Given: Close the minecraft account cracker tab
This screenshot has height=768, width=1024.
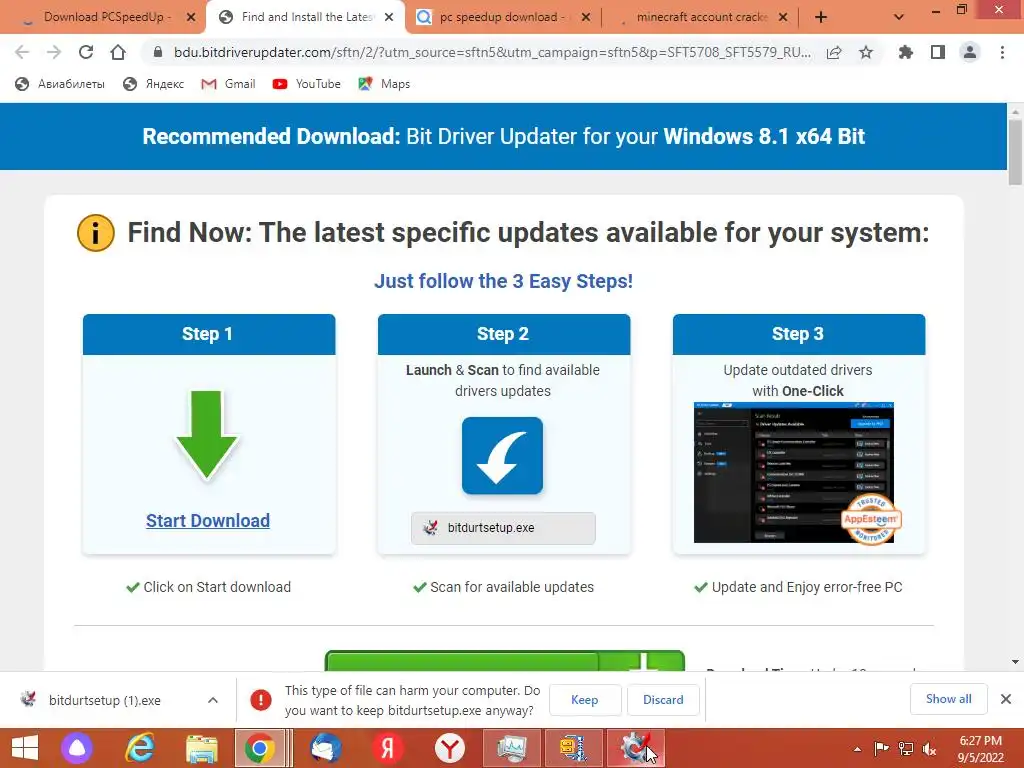Looking at the screenshot, I should click(x=783, y=18).
